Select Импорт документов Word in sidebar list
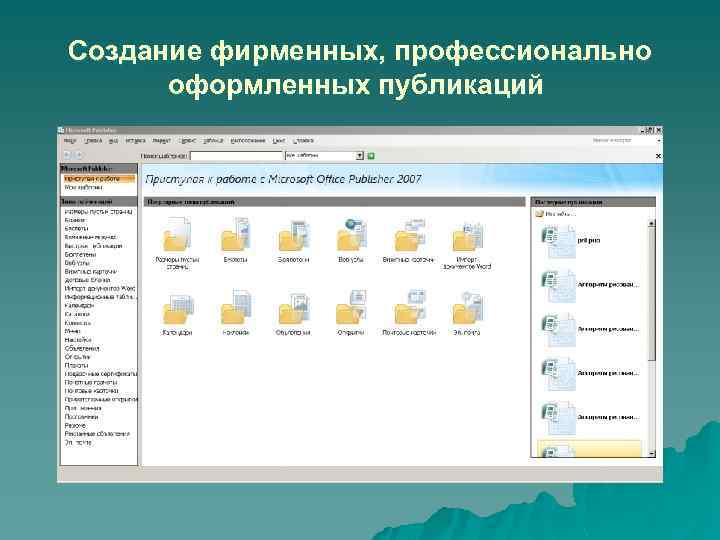Viewport: 720px width, 540px height. click(x=100, y=288)
